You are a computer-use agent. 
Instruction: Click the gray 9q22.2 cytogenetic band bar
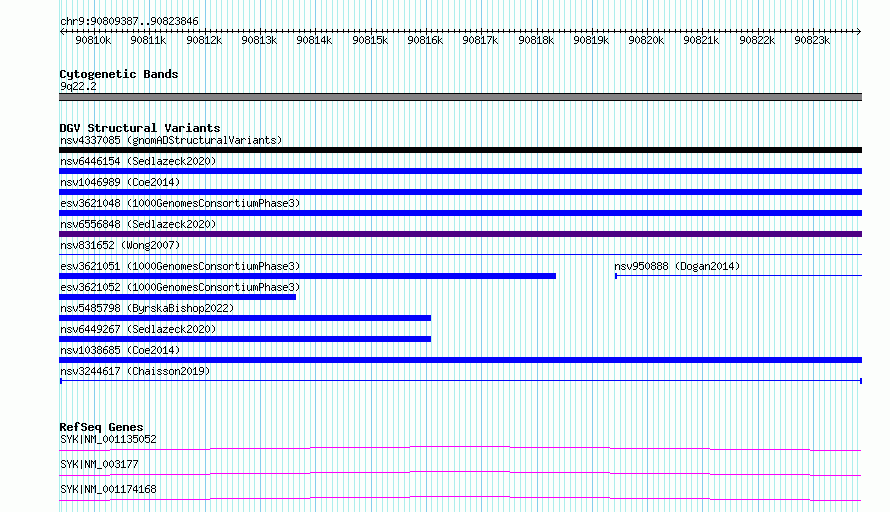click(460, 97)
